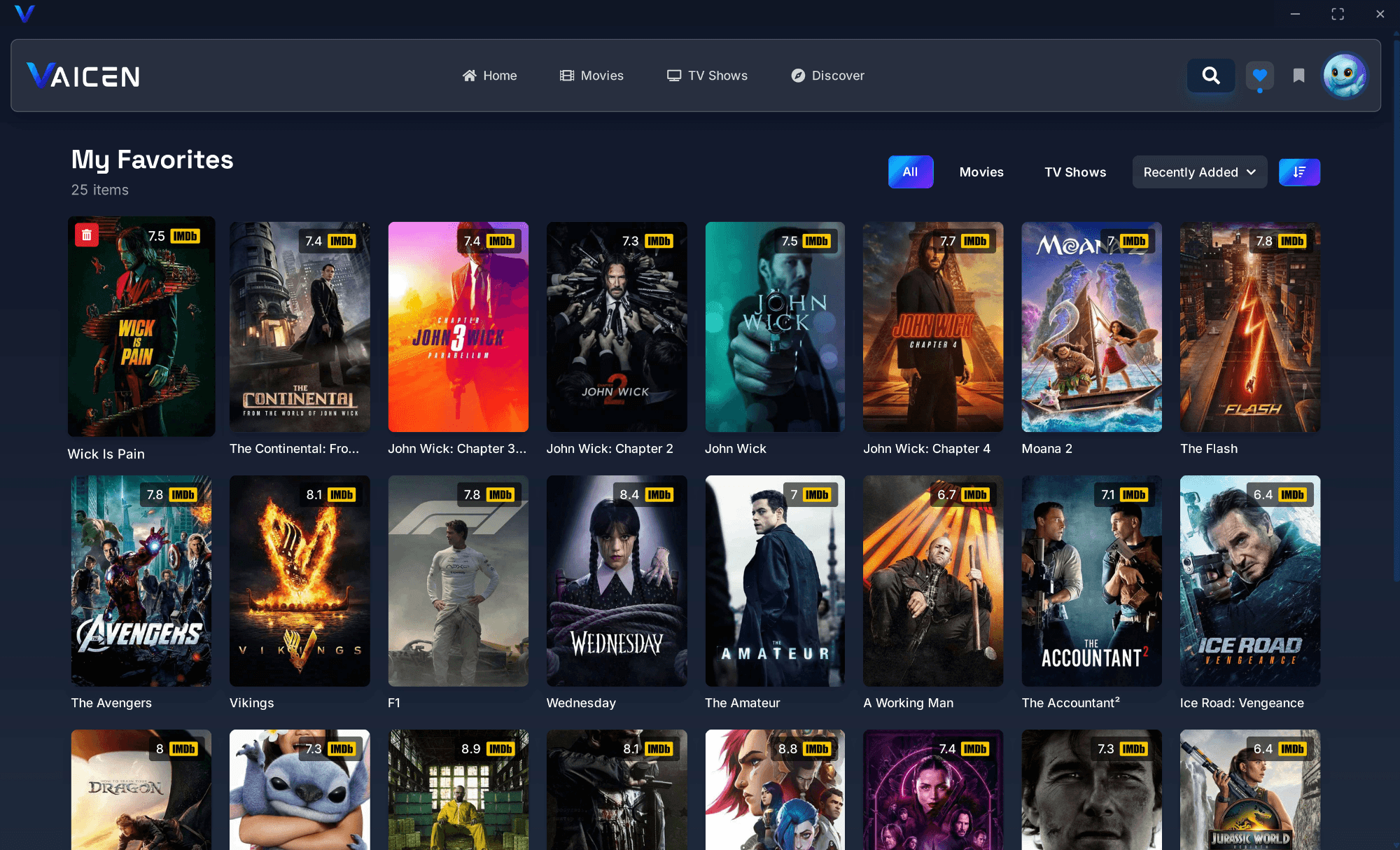Click the fullscreen icon in the title bar
This screenshot has width=1400, height=850.
1338,13
